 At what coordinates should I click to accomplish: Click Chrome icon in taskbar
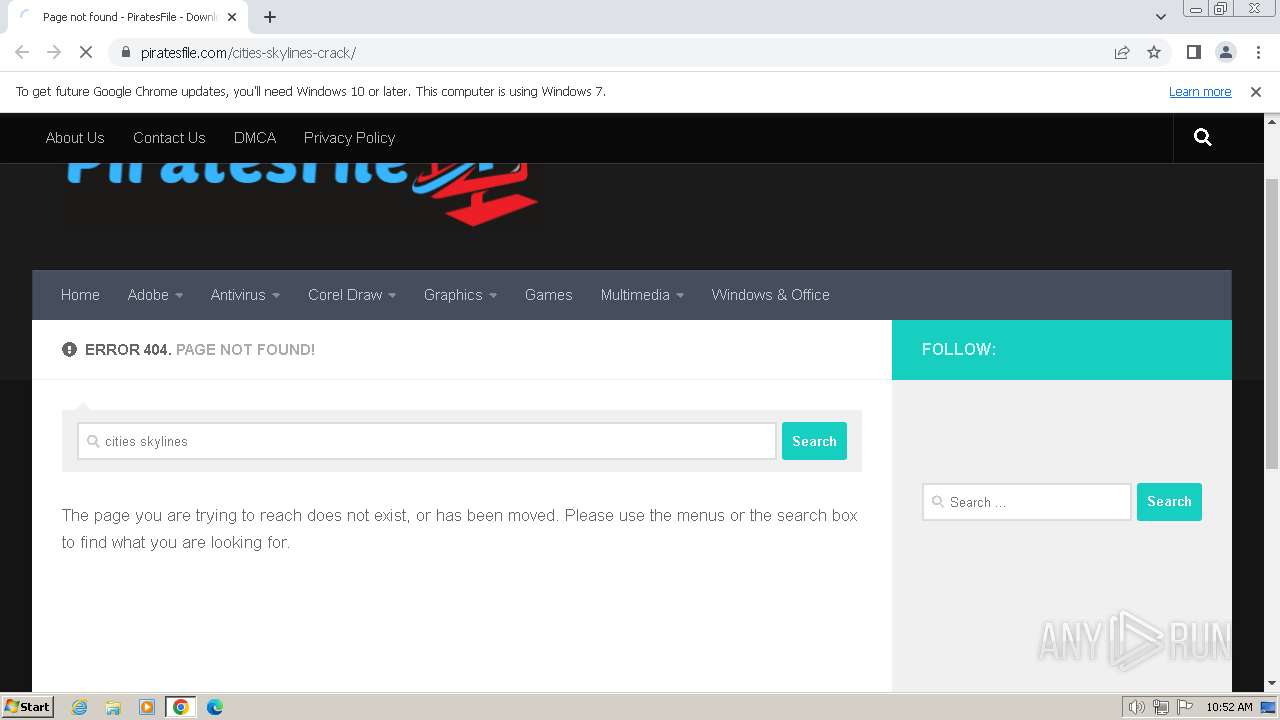181,707
